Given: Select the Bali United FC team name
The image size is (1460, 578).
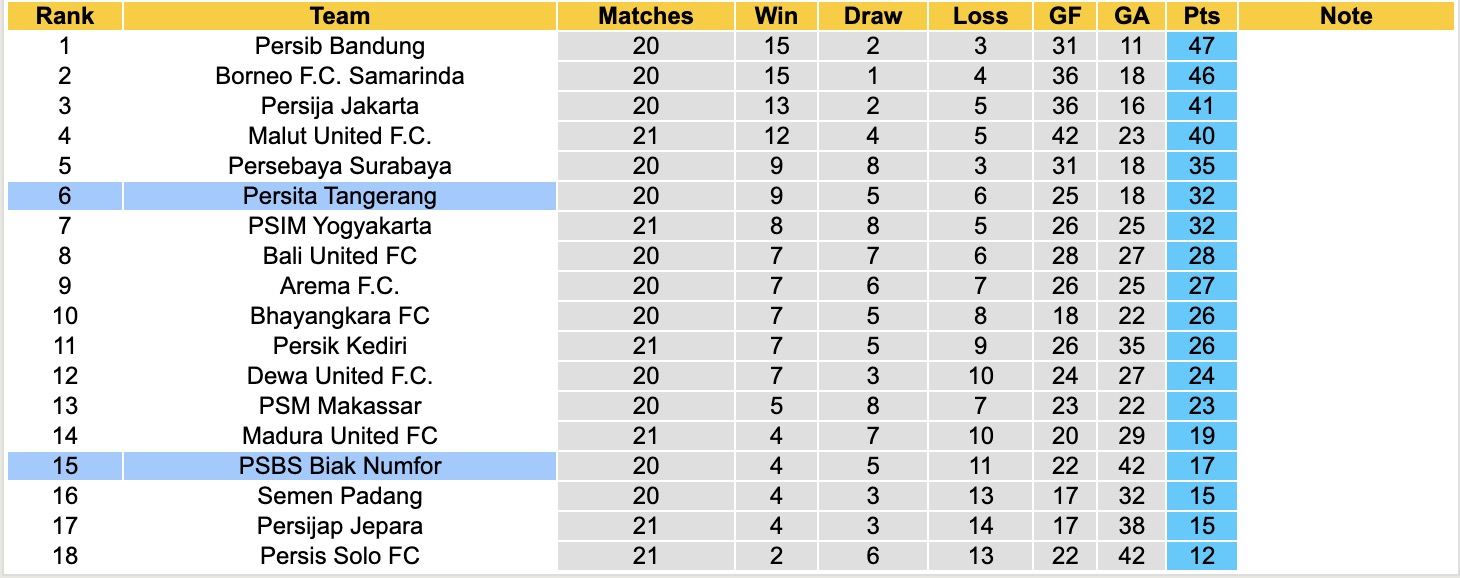Looking at the screenshot, I should [340, 256].
